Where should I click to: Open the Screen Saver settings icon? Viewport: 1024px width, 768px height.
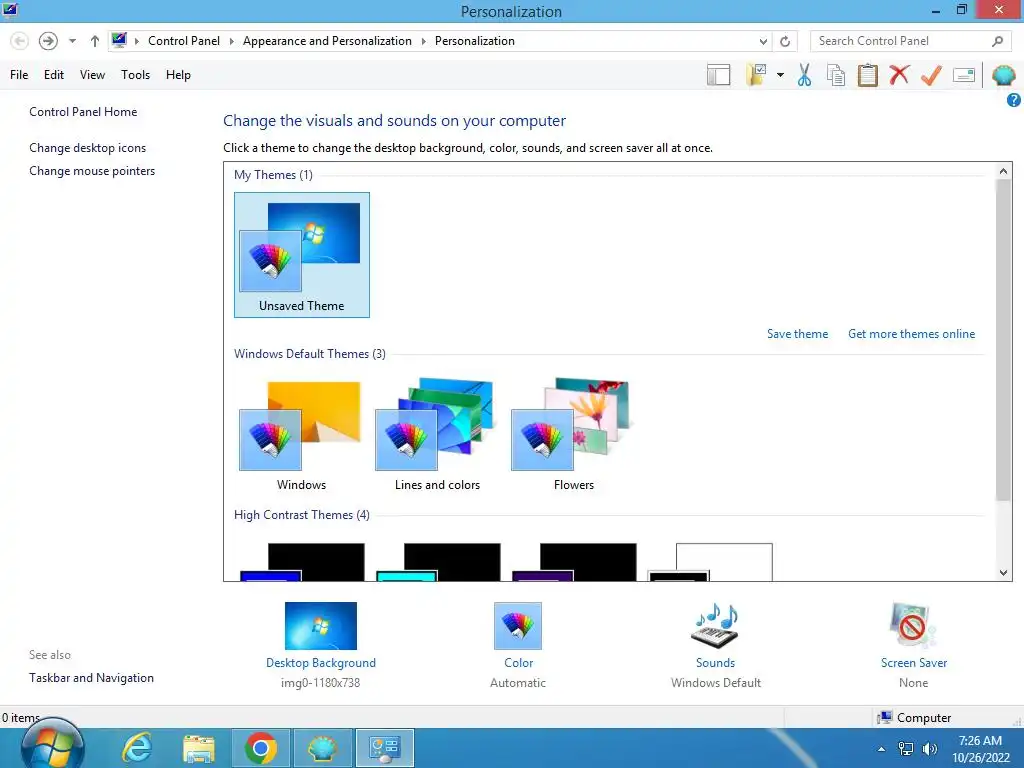913,626
